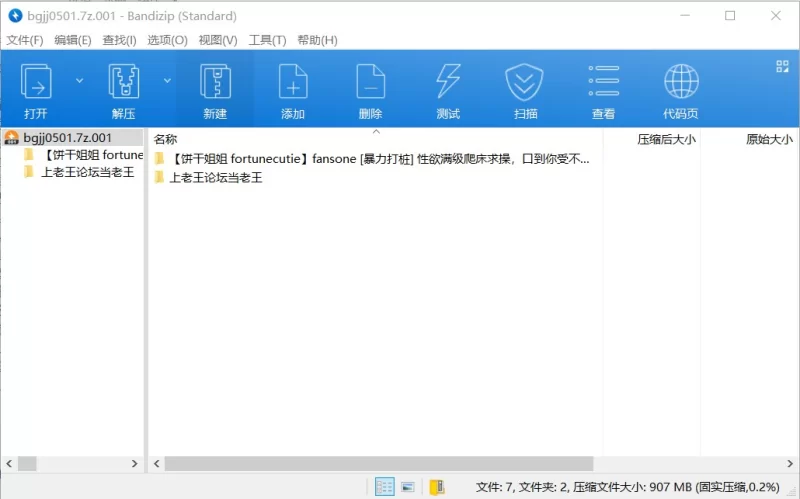Click the file list scroll left arrow
Screen dimensions: 800x499
tap(157, 463)
